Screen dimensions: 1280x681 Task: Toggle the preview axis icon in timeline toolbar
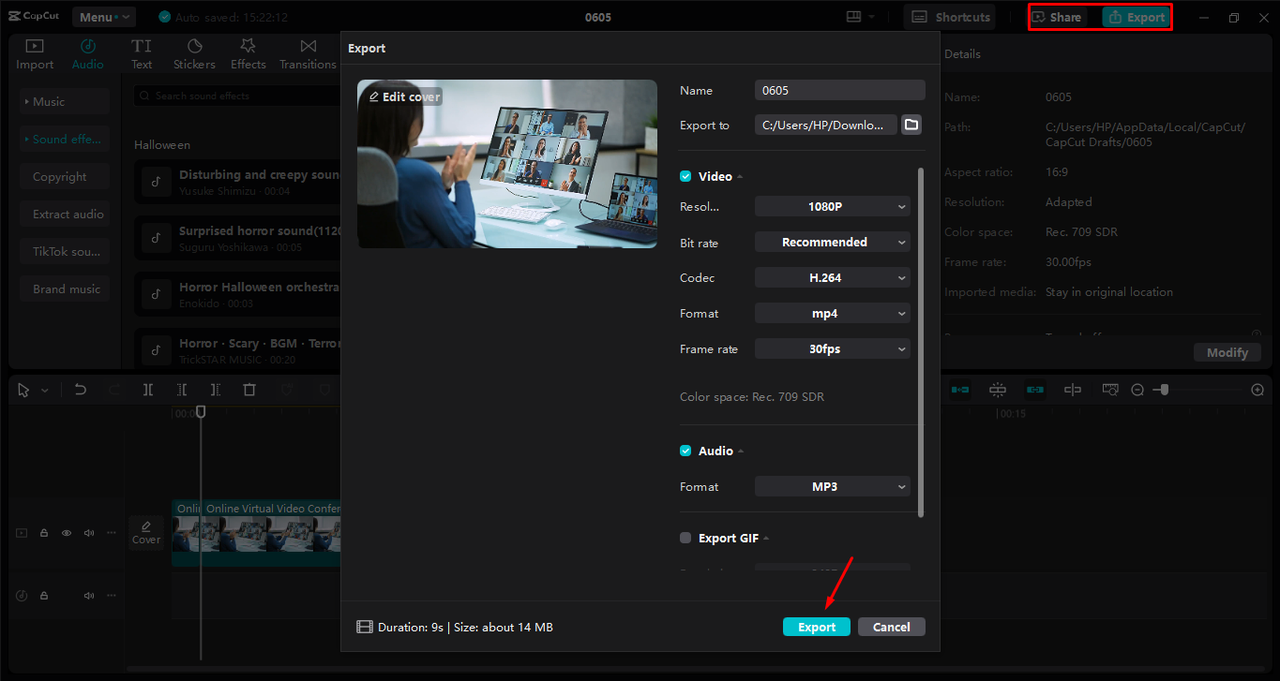pyautogui.click(x=1073, y=390)
